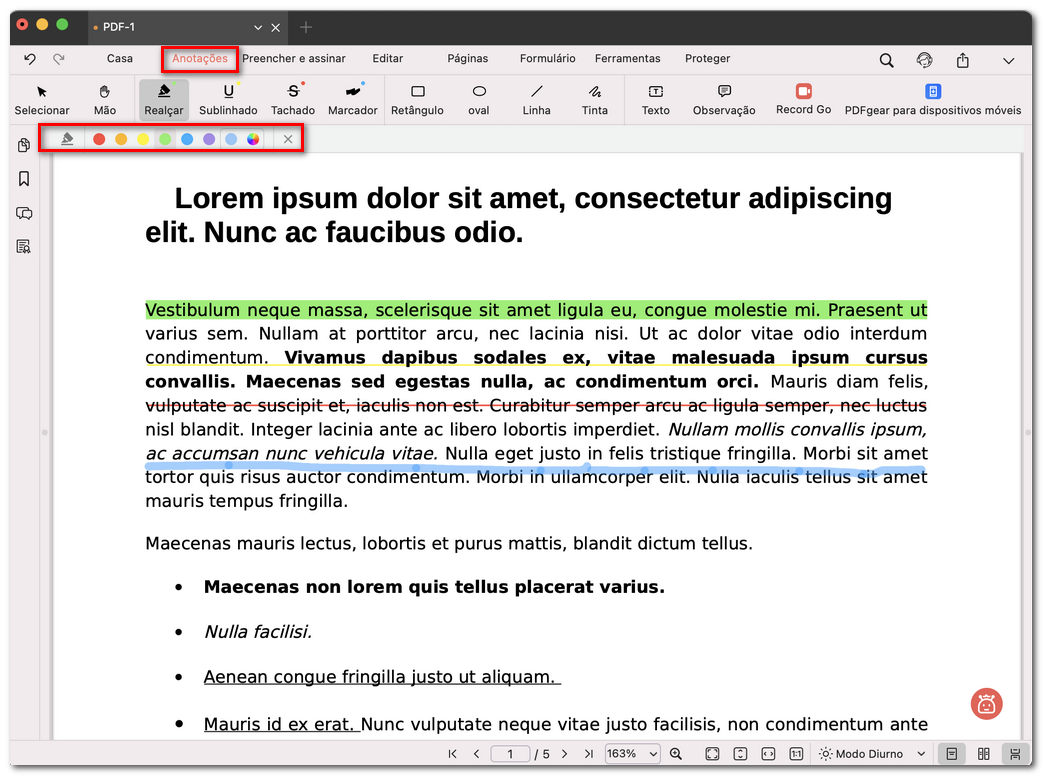Open the Ferramentas menu tab
Screen dimensions: 1043x776
click(x=628, y=59)
